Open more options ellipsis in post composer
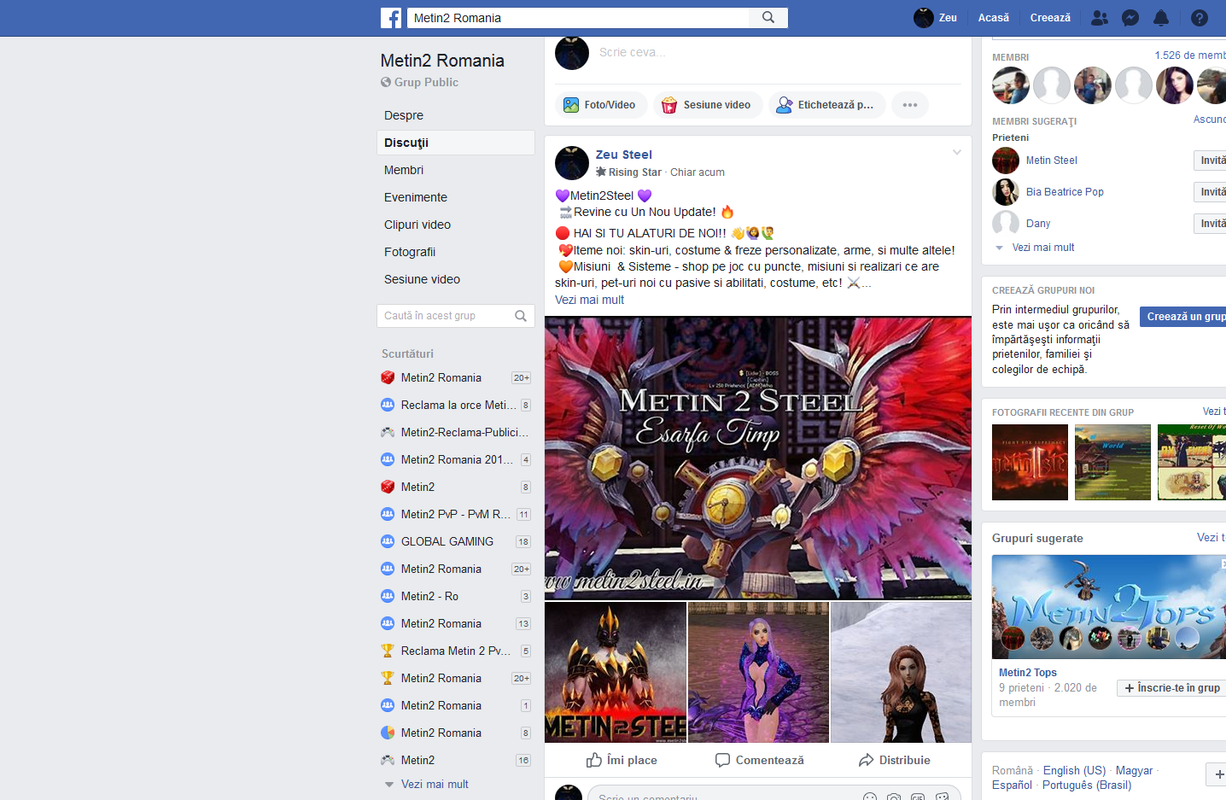Screen dimensions: 1226x800 coord(910,105)
